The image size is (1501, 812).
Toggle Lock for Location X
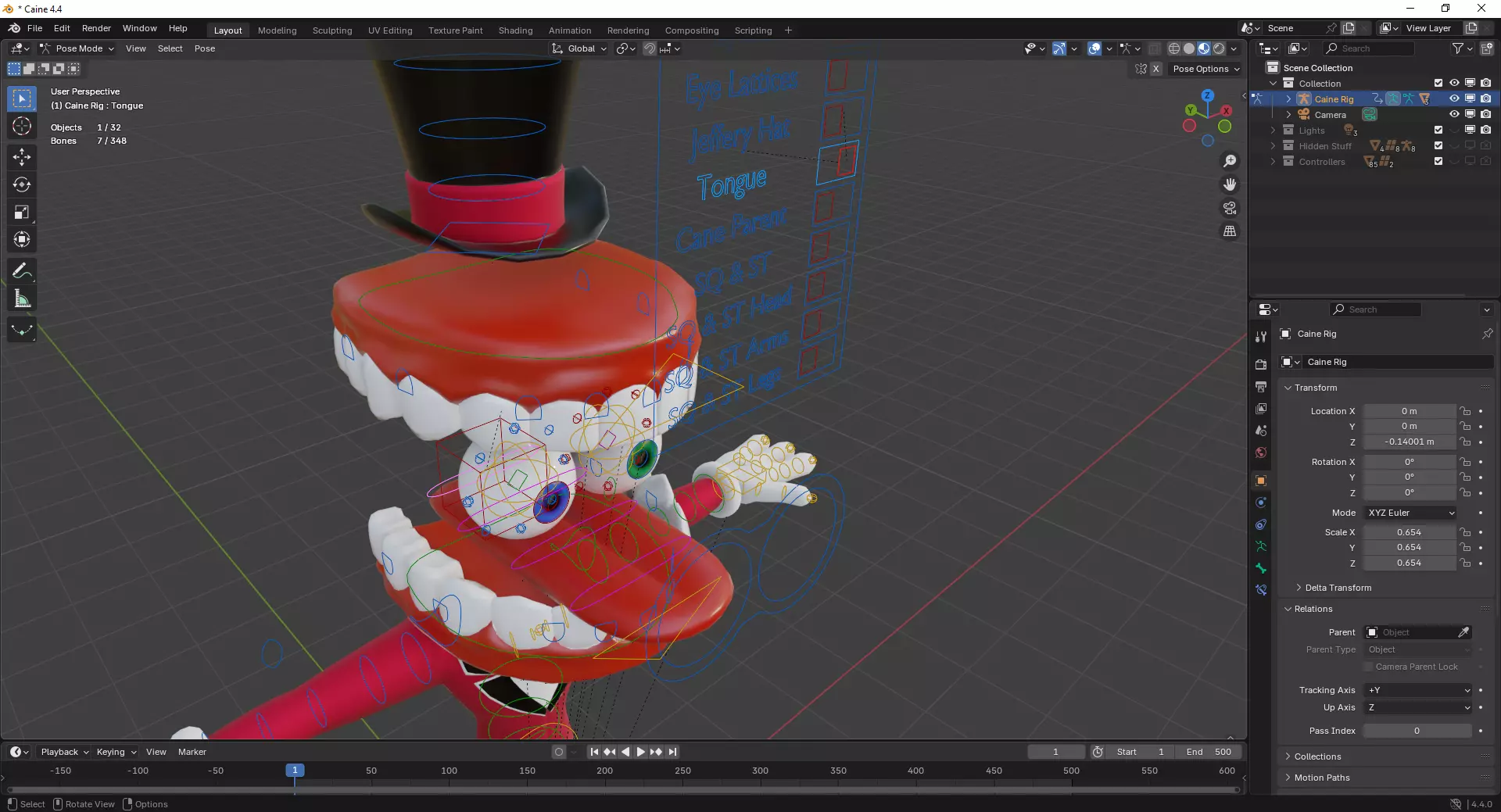(1466, 411)
